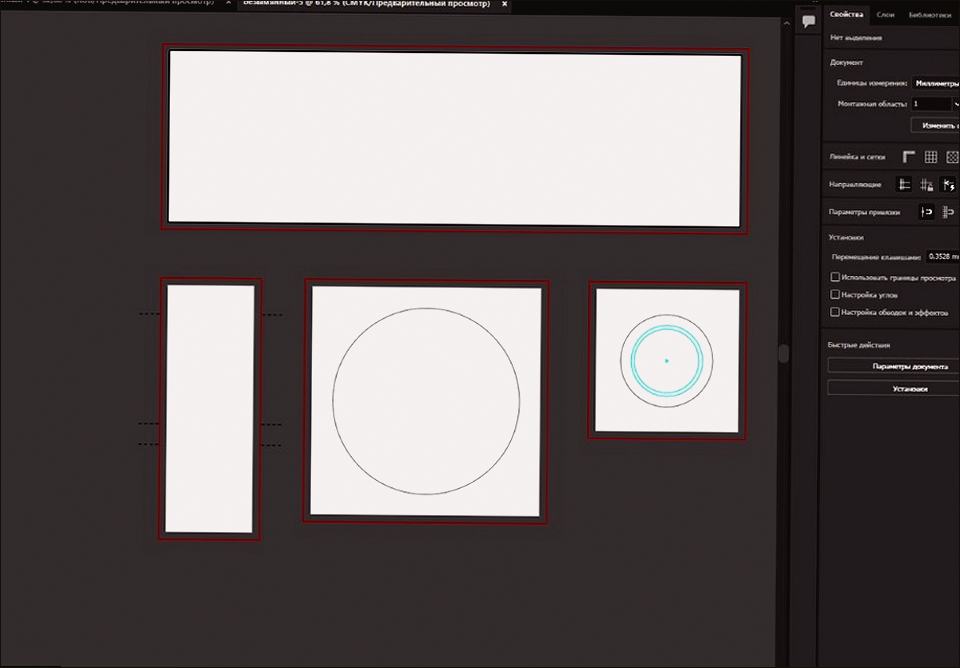The height and width of the screenshot is (668, 960).
Task: Toggle rulers icon next to Линейка и сетки
Action: click(x=909, y=157)
